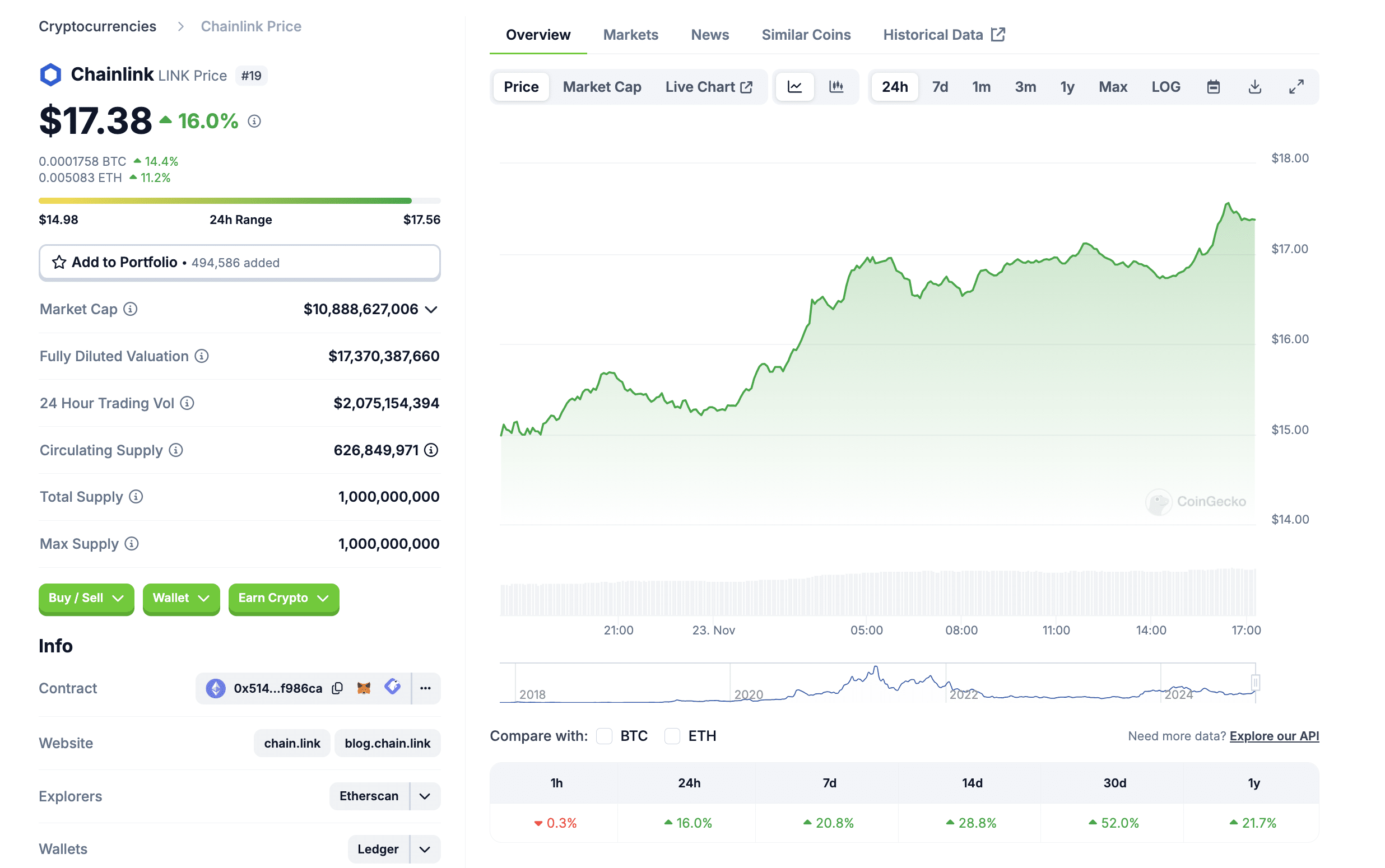Image resolution: width=1385 pixels, height=868 pixels.
Task: Click the Ethereum icon in Contract row
Action: click(215, 688)
